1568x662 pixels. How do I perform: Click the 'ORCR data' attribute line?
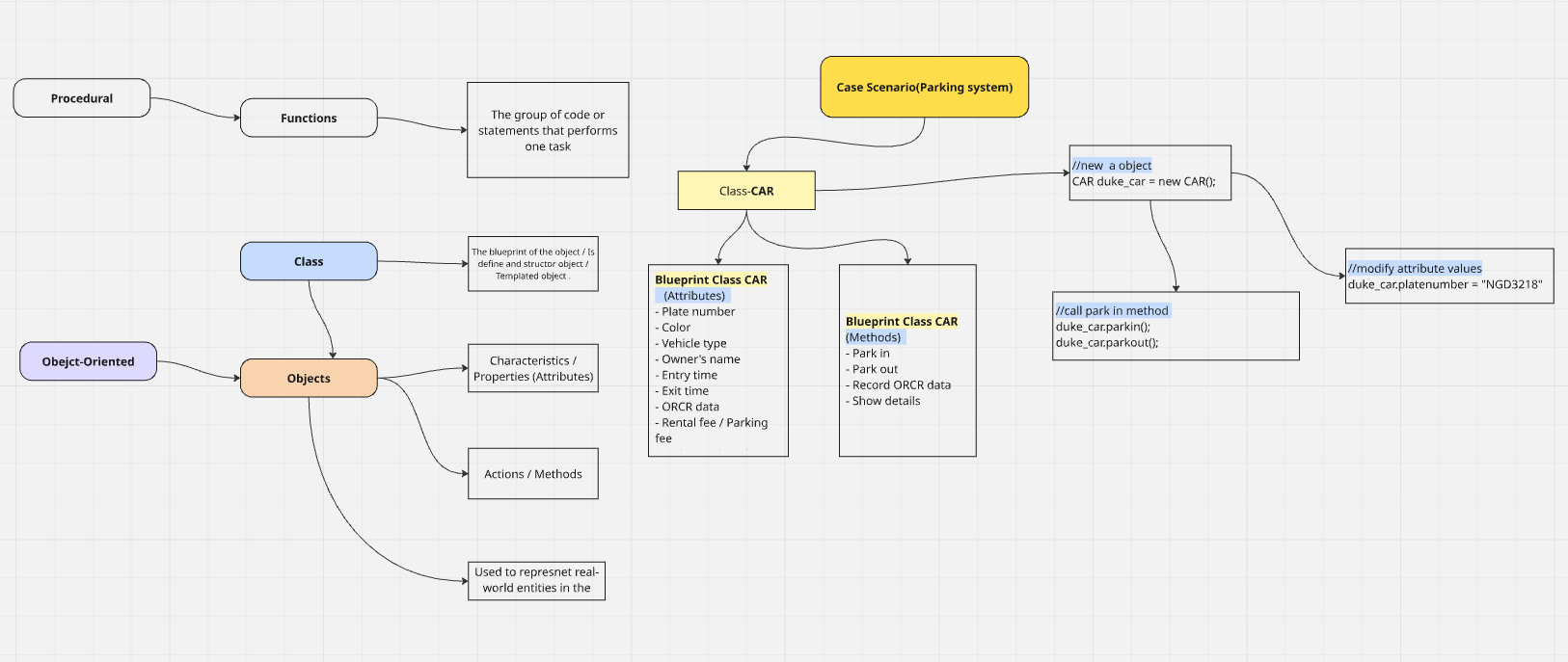coord(688,407)
